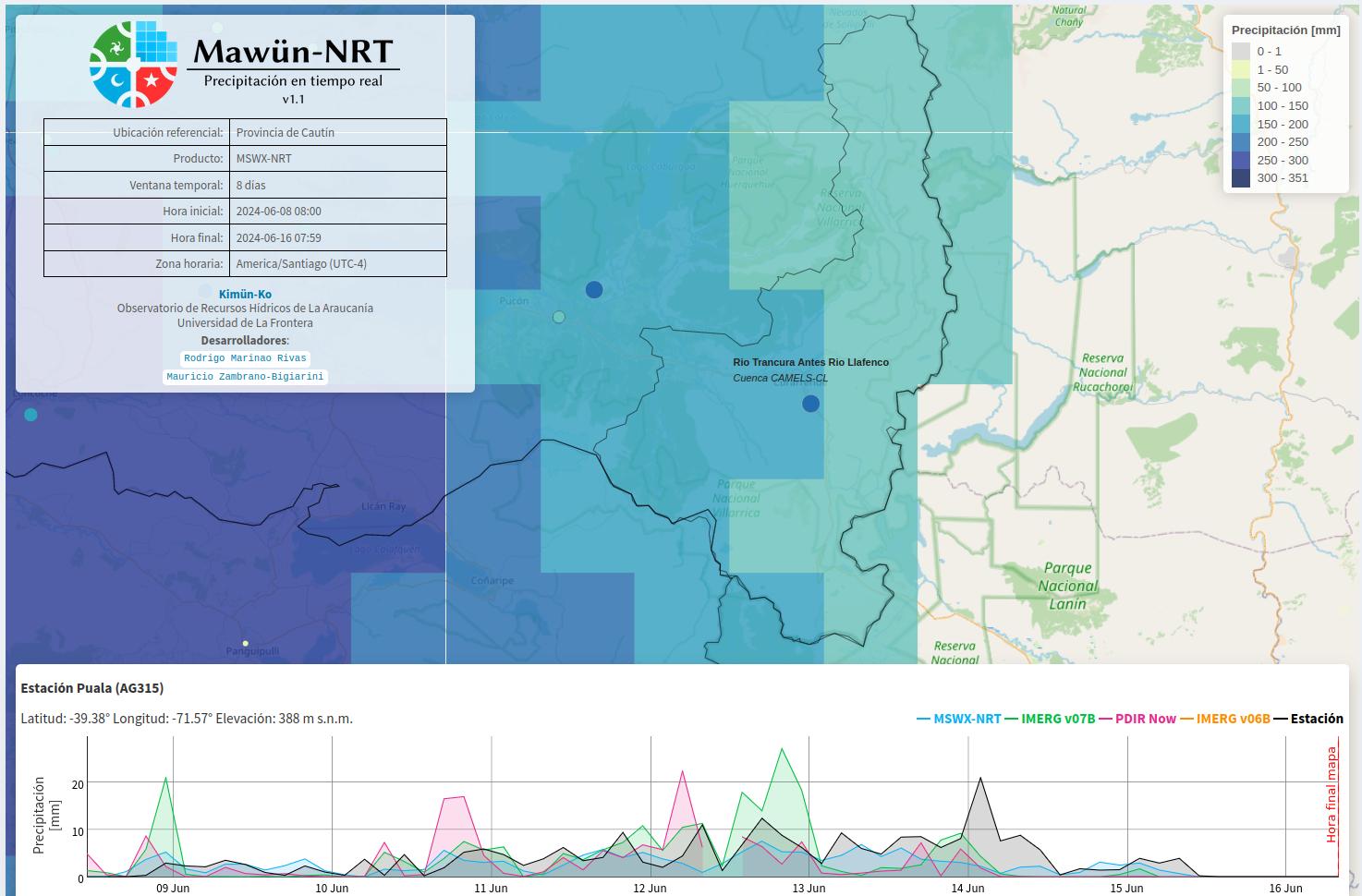Viewport: 1362px width, 896px height.
Task: Open the Kimün-Ko link
Action: click(245, 295)
